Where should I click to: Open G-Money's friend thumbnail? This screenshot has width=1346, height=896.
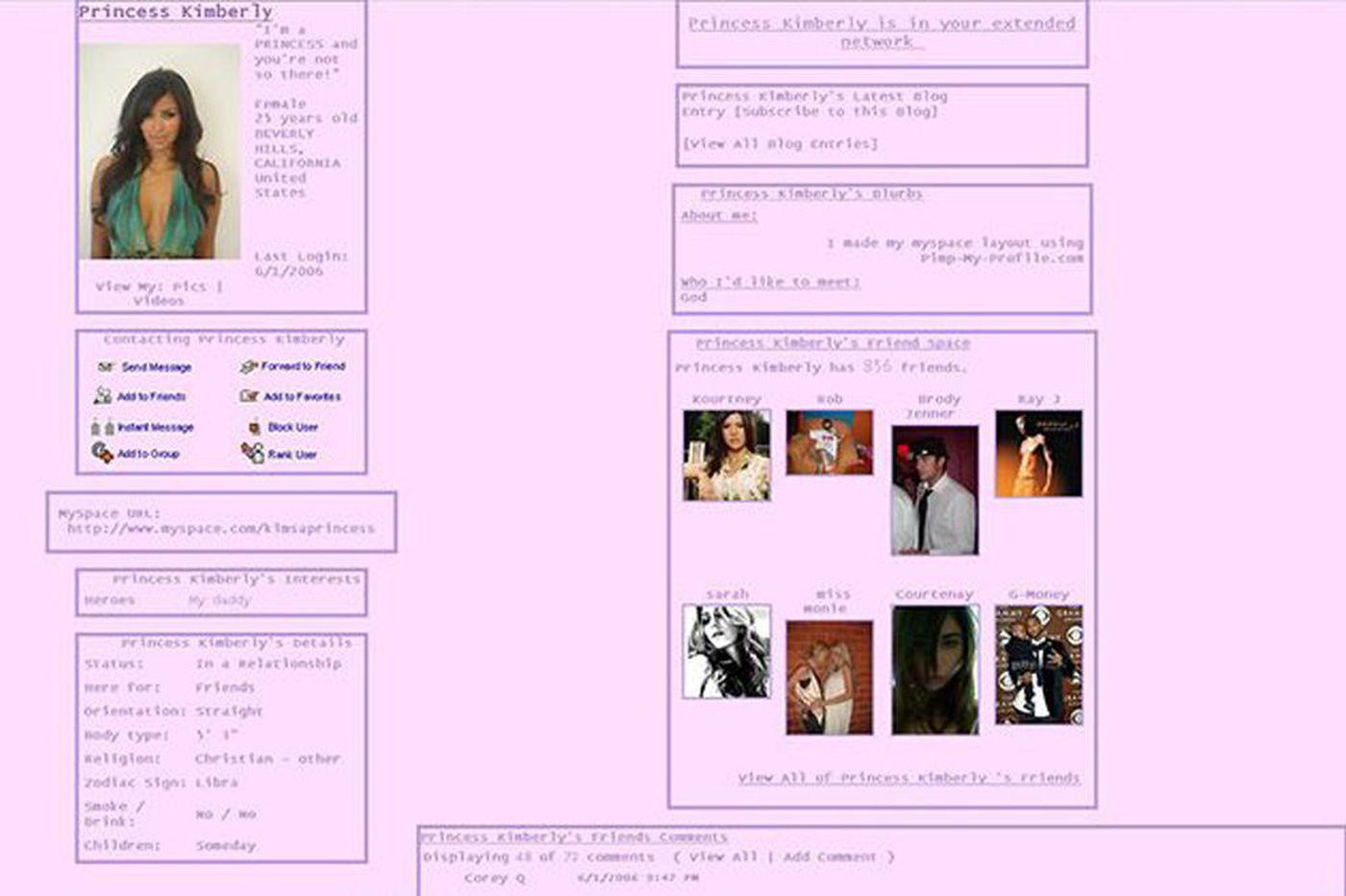tap(1037, 664)
